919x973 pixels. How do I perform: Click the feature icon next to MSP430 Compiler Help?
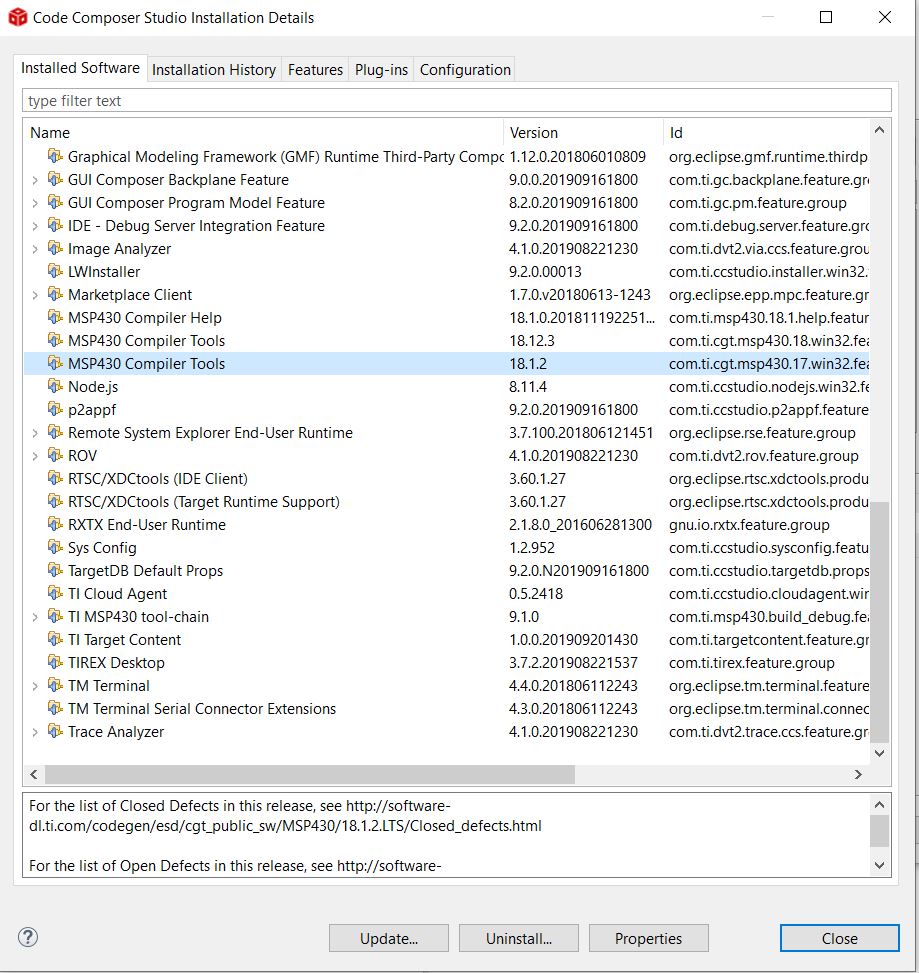pyautogui.click(x=55, y=317)
